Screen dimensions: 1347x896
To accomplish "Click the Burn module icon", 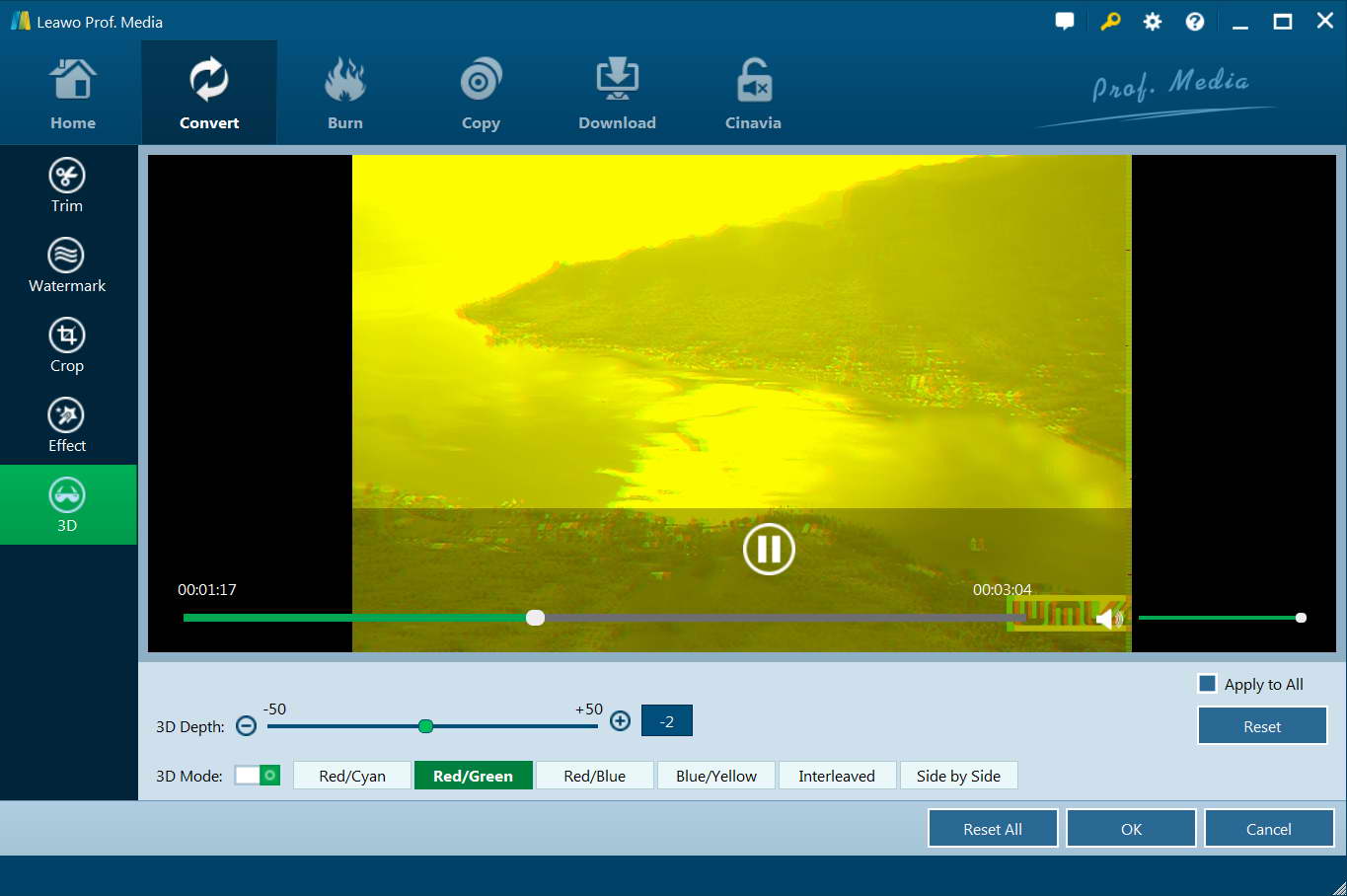I will [345, 94].
